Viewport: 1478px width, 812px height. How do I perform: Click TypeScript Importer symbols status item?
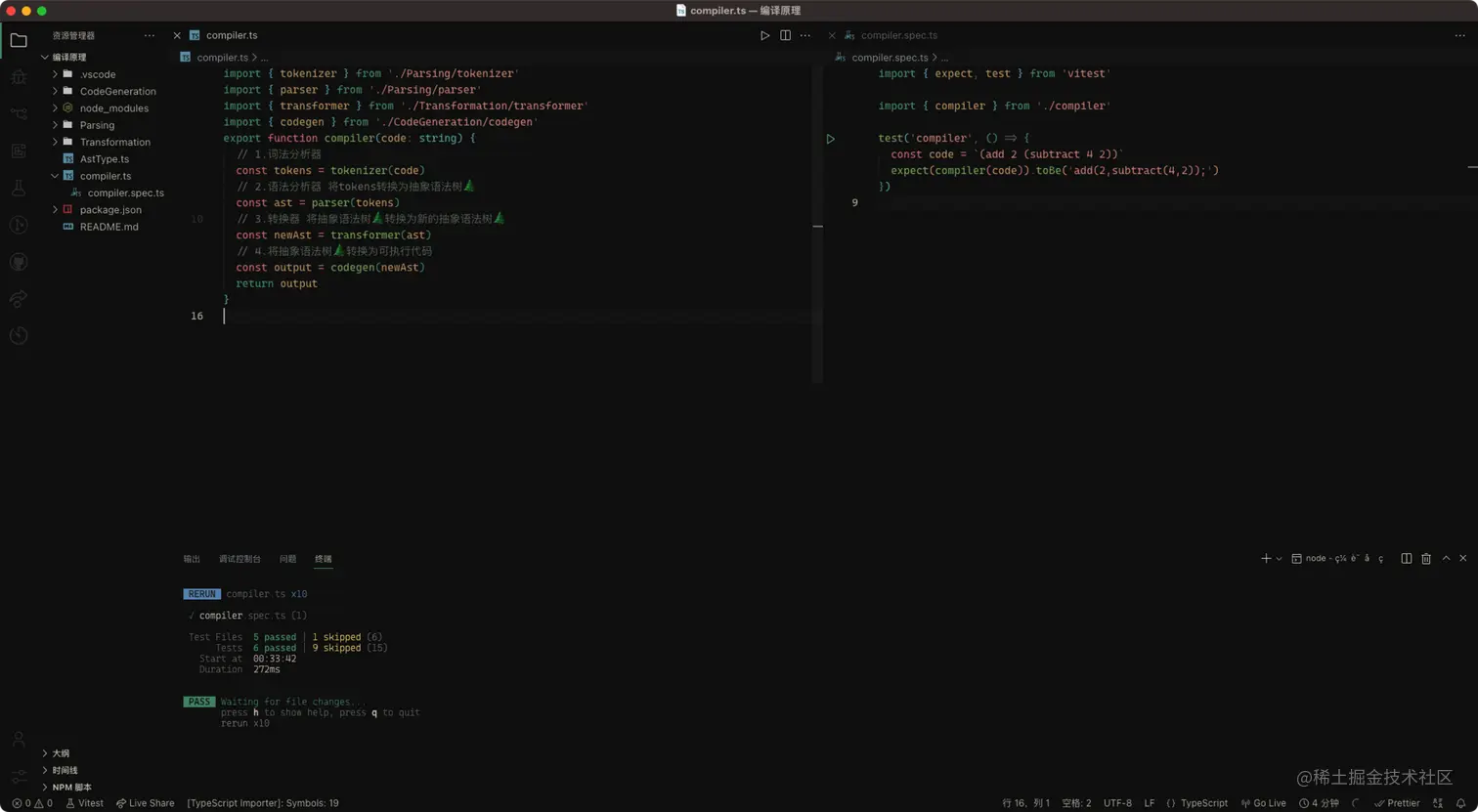coord(263,803)
